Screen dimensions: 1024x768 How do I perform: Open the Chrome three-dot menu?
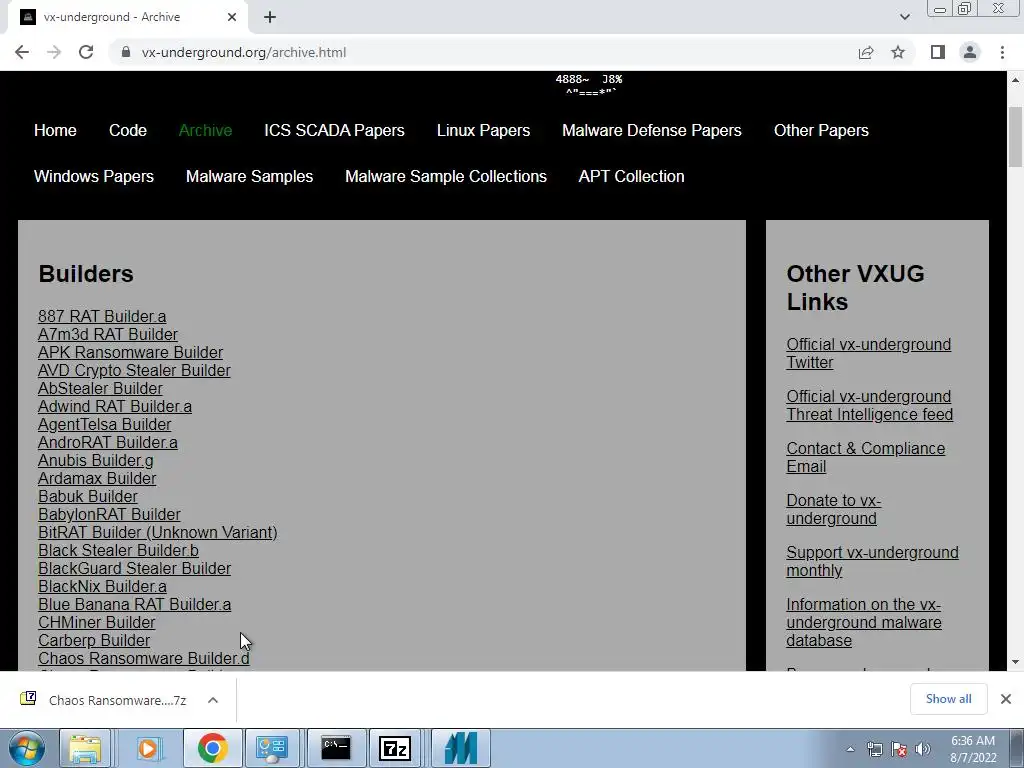pyautogui.click(x=1002, y=52)
